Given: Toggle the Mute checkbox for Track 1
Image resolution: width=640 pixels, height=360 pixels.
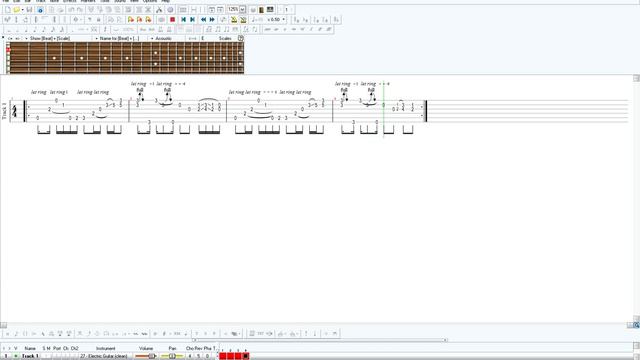Looking at the screenshot, I should tap(49, 356).
